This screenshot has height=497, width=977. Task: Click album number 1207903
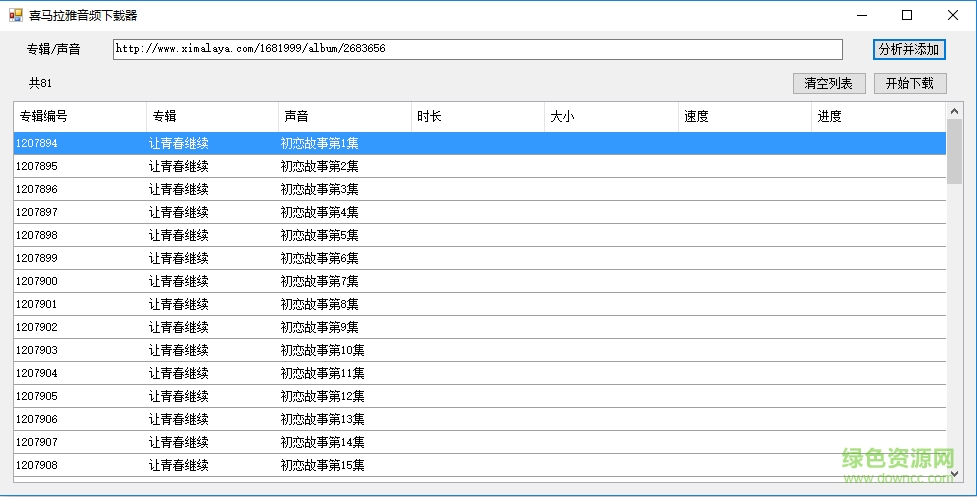tap(37, 351)
